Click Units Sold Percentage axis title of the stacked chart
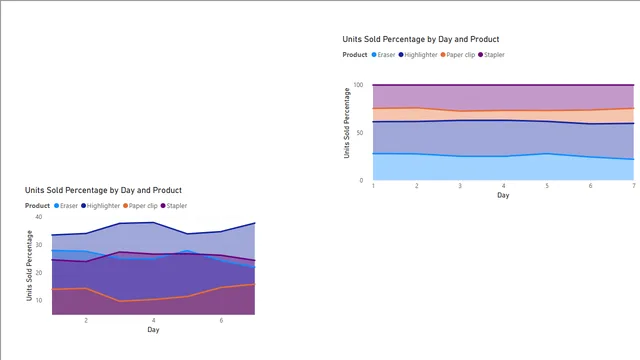This screenshot has width=640, height=360. tap(347, 123)
